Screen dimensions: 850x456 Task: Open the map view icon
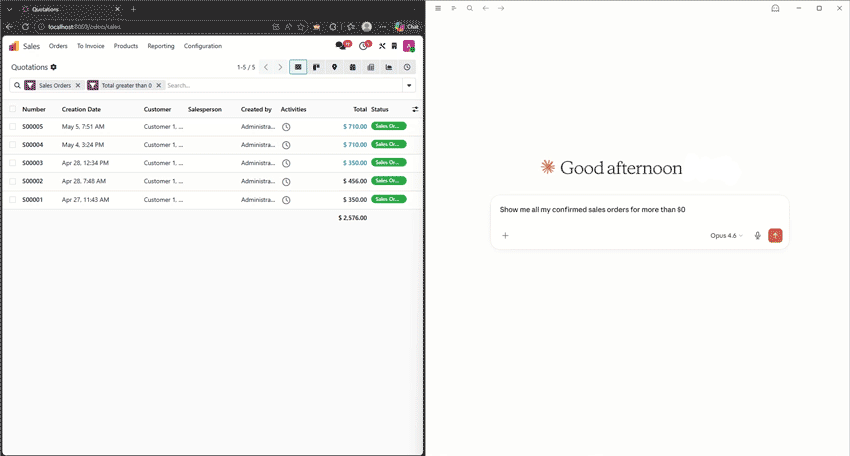334,67
